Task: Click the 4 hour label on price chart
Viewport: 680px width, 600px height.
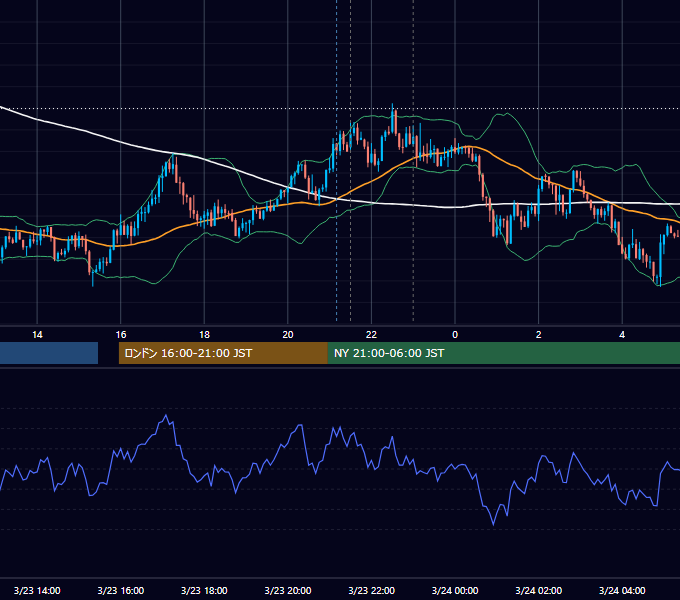Action: [x=622, y=335]
